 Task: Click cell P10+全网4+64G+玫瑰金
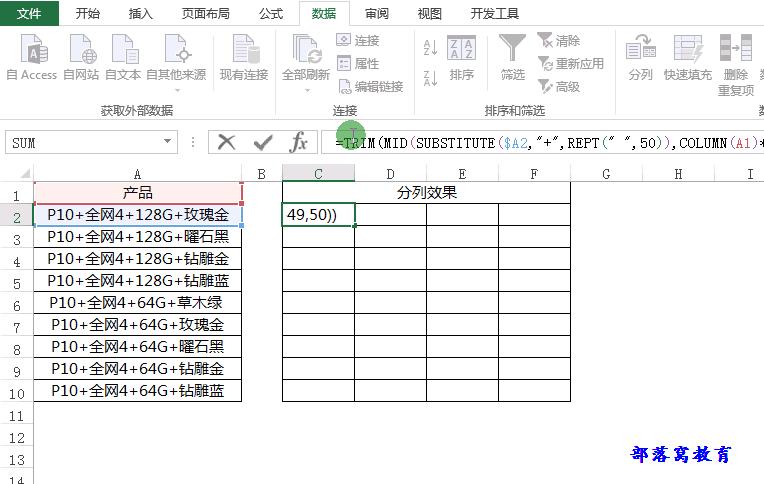(138, 325)
